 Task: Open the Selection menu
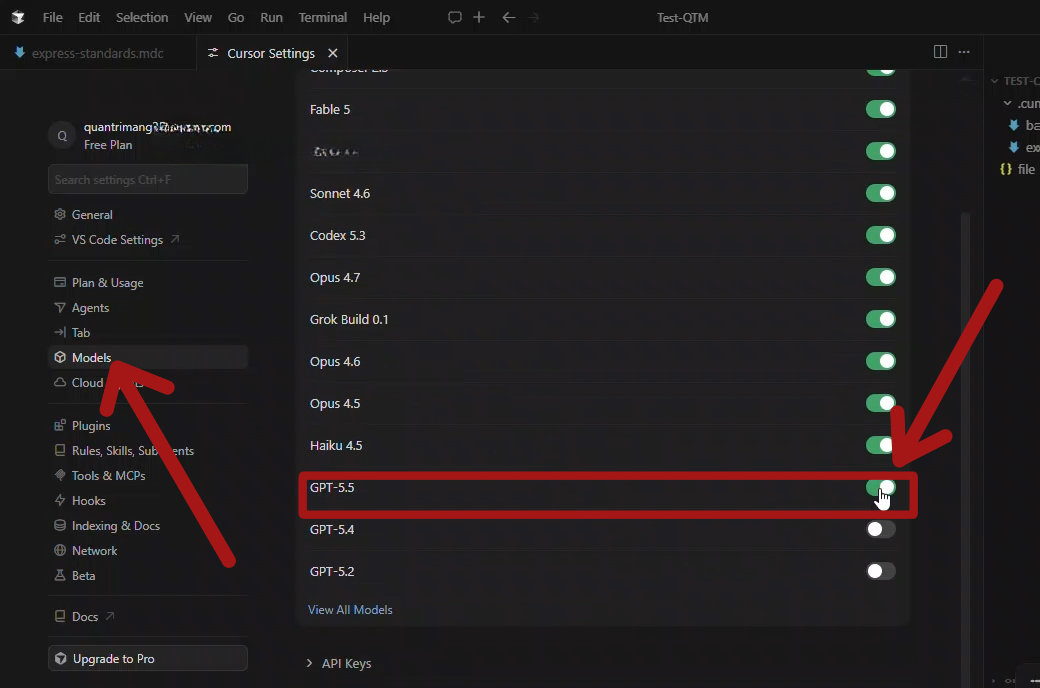tap(142, 17)
